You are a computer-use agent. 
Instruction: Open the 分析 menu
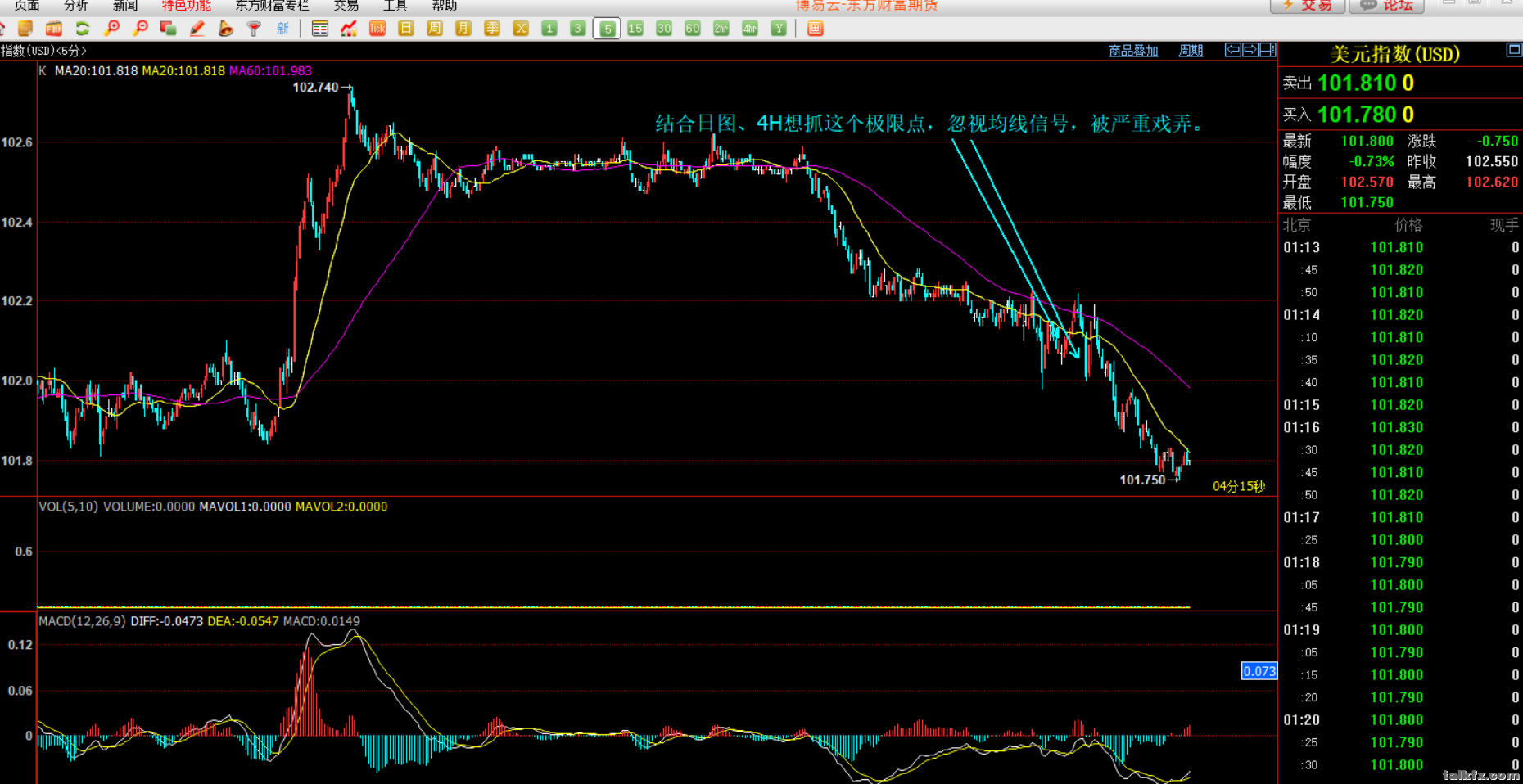click(76, 7)
